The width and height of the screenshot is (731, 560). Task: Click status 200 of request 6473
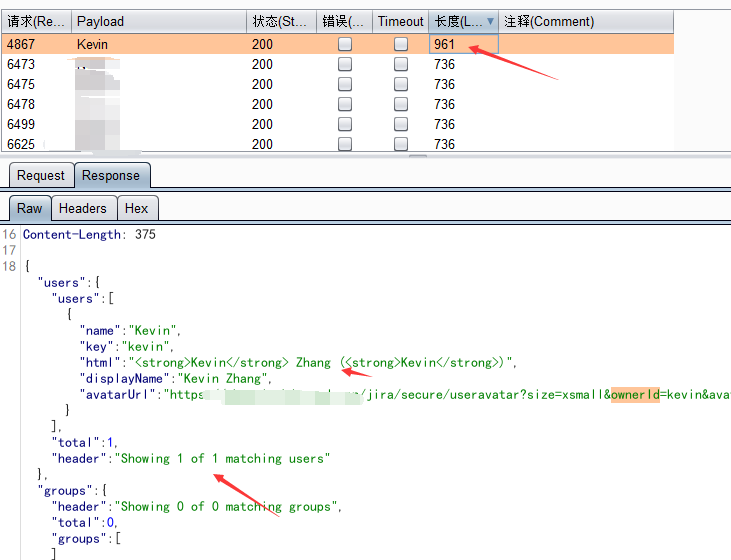(x=262, y=64)
